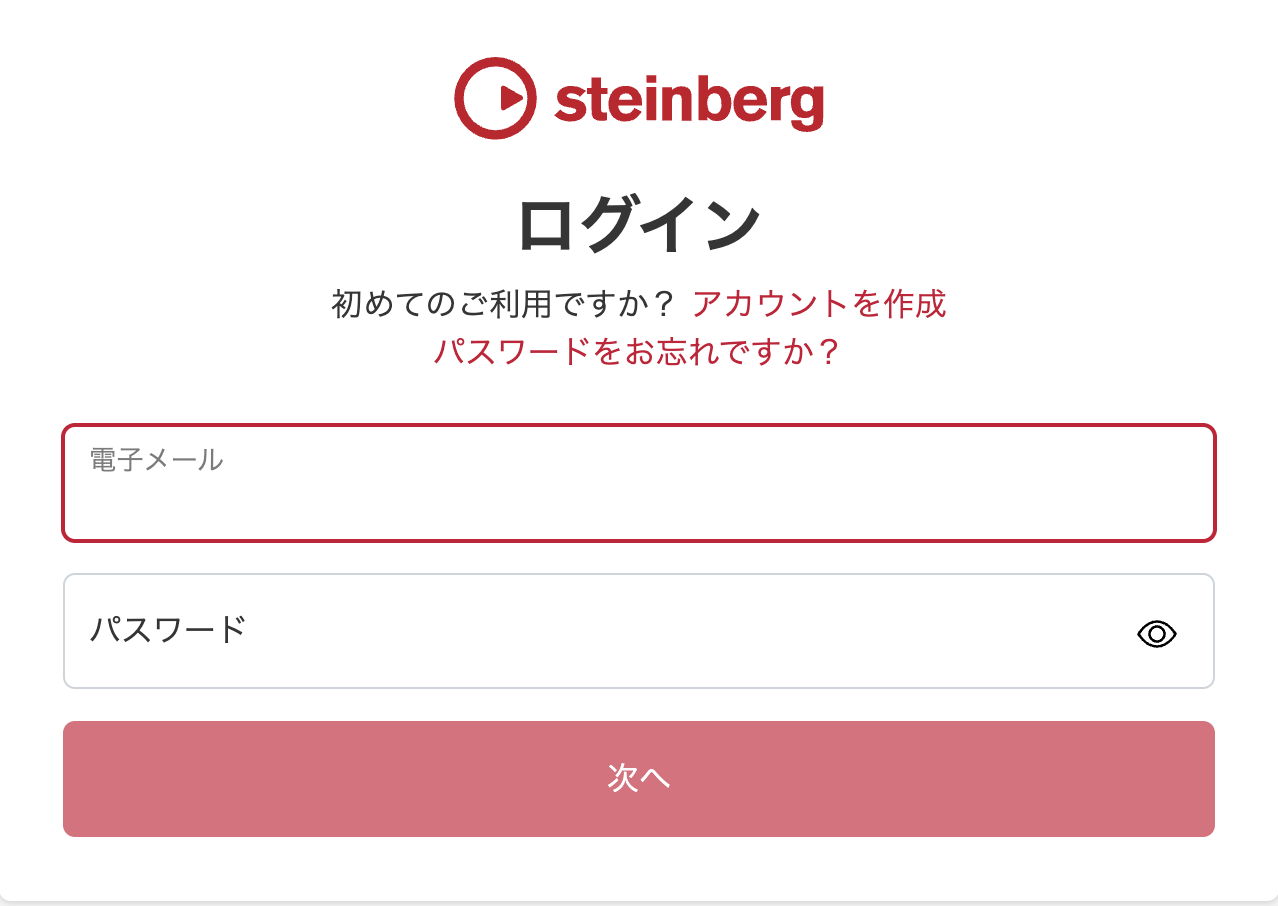This screenshot has height=906, width=1278.
Task: Click the empty middle of the email box
Action: pyautogui.click(x=639, y=500)
